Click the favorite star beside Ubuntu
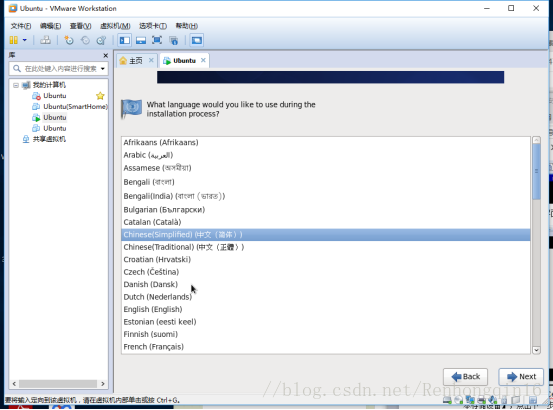Image resolution: width=553 pixels, height=410 pixels. [100, 96]
